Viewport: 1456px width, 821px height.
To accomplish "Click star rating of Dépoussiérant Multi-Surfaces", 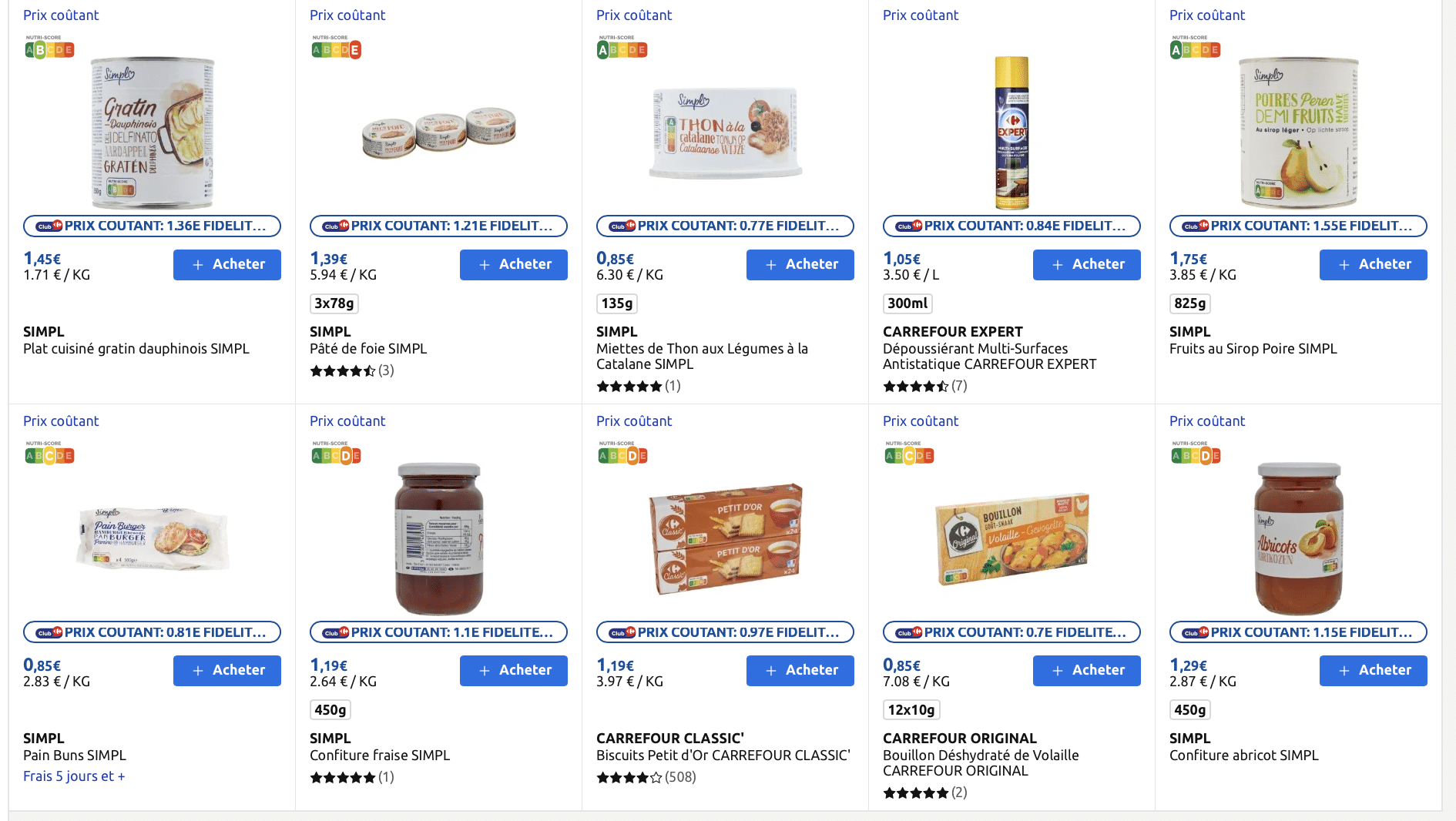I will 915,387.
